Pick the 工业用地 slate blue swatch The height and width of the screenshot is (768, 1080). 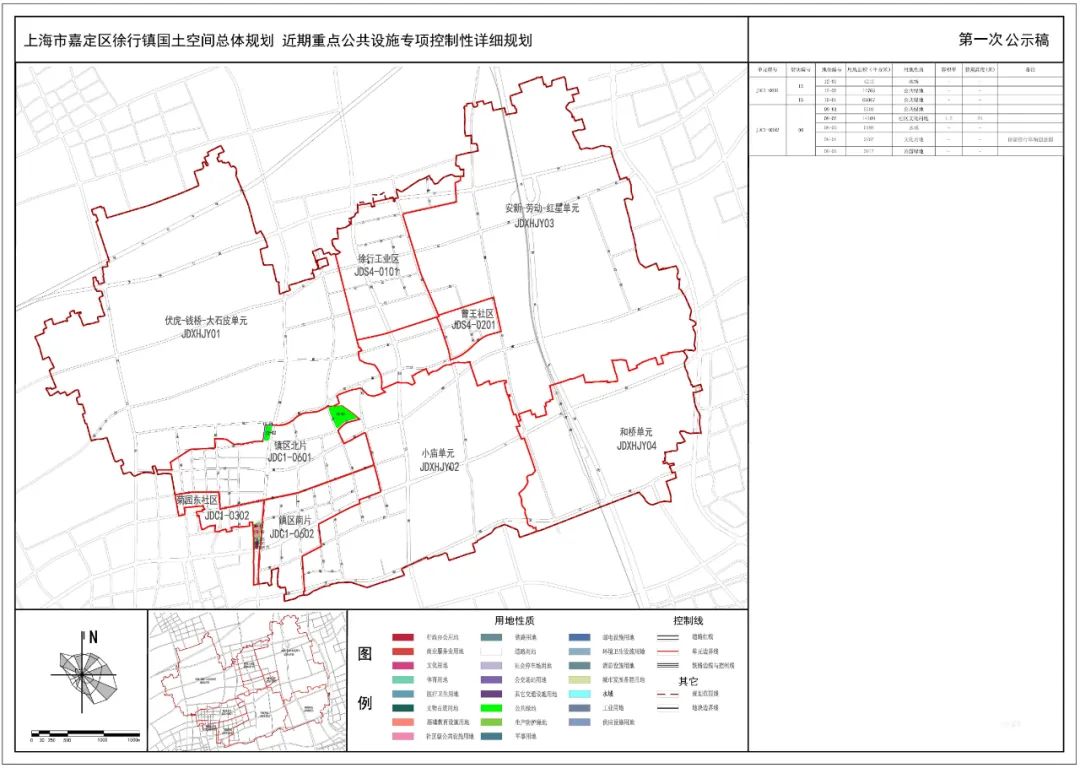click(x=579, y=708)
